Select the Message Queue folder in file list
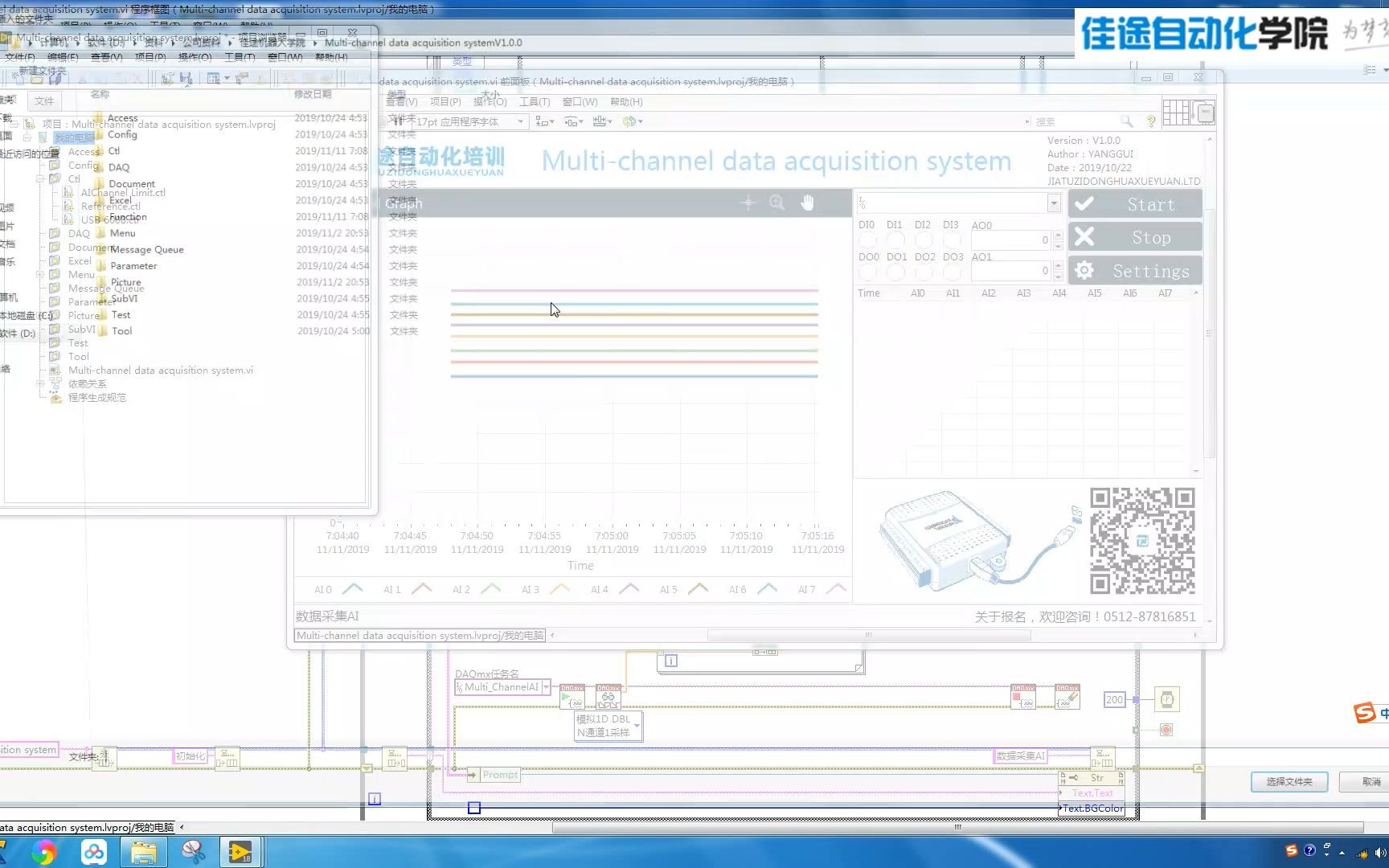Screen dimensions: 1389x868 click(x=147, y=250)
